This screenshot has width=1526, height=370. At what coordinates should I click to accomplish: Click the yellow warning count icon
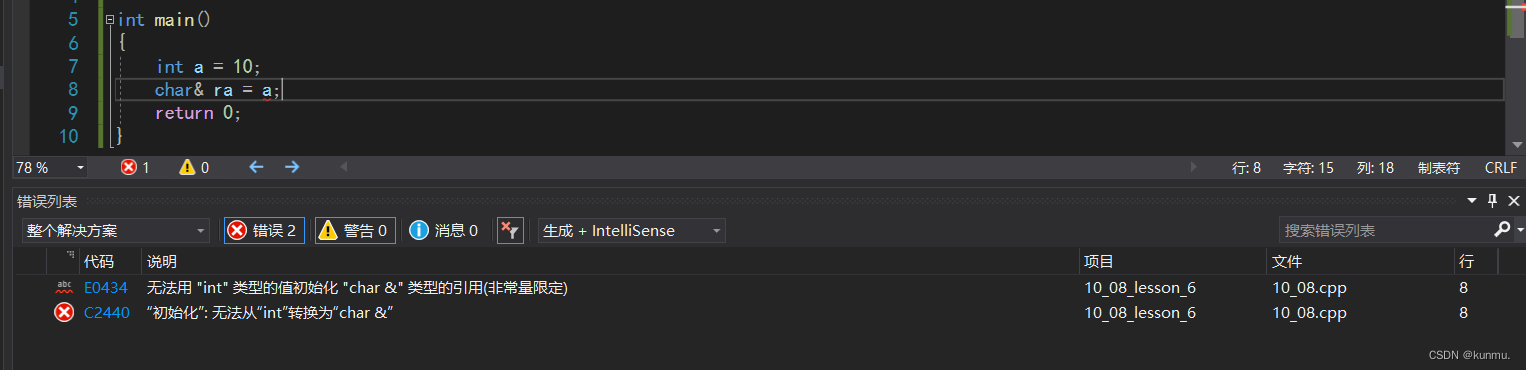coord(187,167)
